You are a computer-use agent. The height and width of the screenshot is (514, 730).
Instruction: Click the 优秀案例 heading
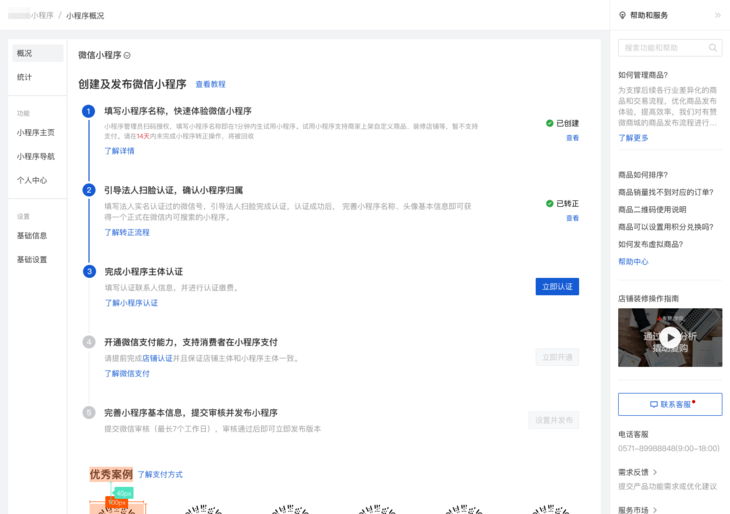(x=111, y=474)
